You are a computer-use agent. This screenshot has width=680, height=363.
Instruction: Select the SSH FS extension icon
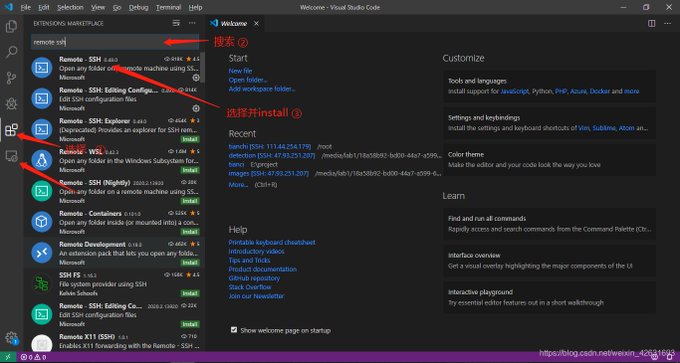[x=42, y=284]
